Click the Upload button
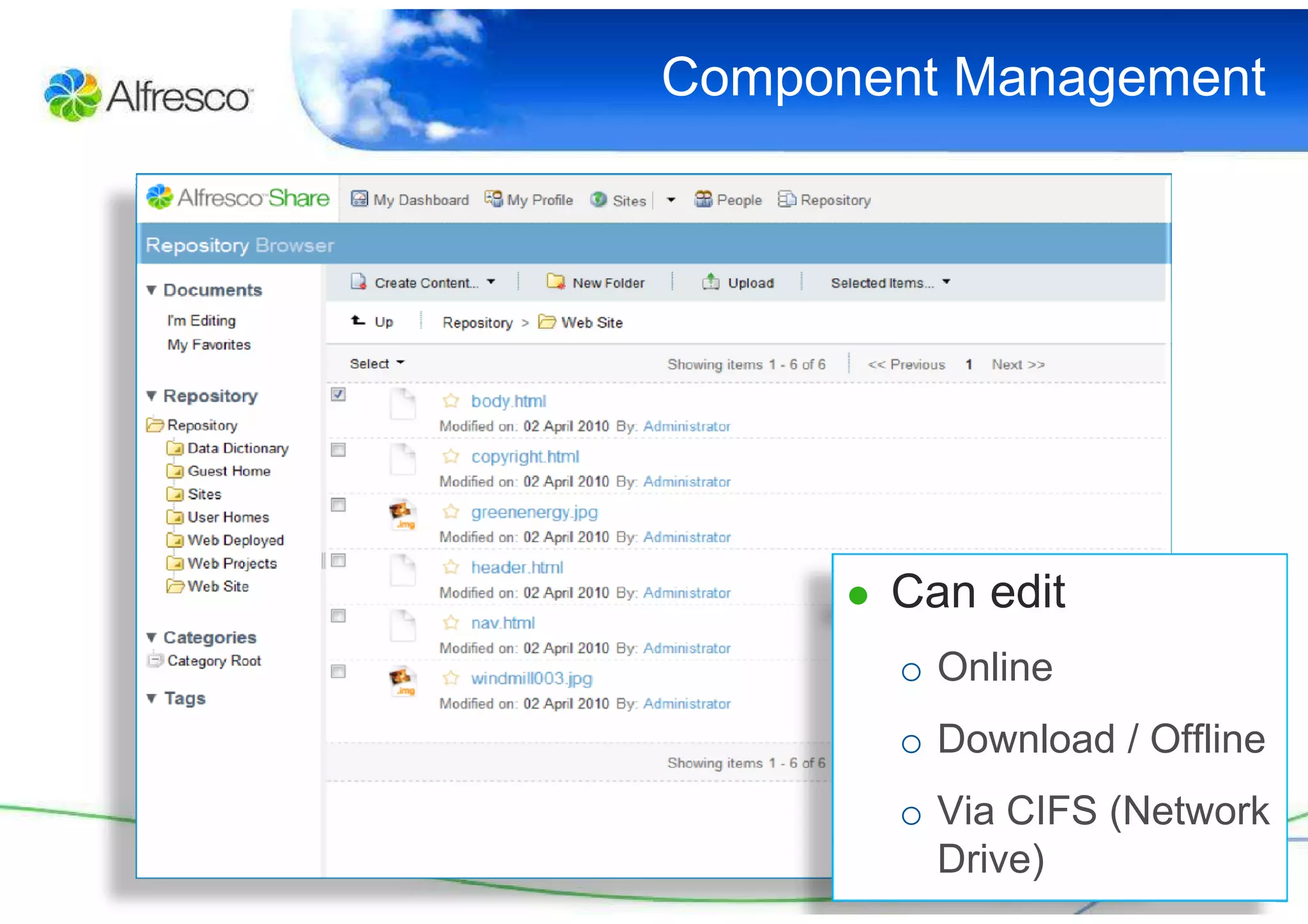Screen dimensions: 1308x924 tap(738, 282)
